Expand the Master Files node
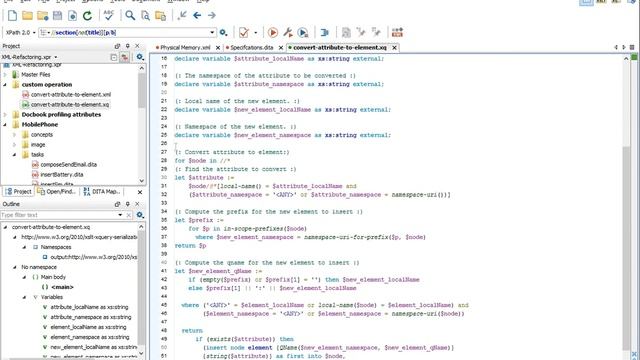This screenshot has width=640, height=360. tap(5, 75)
